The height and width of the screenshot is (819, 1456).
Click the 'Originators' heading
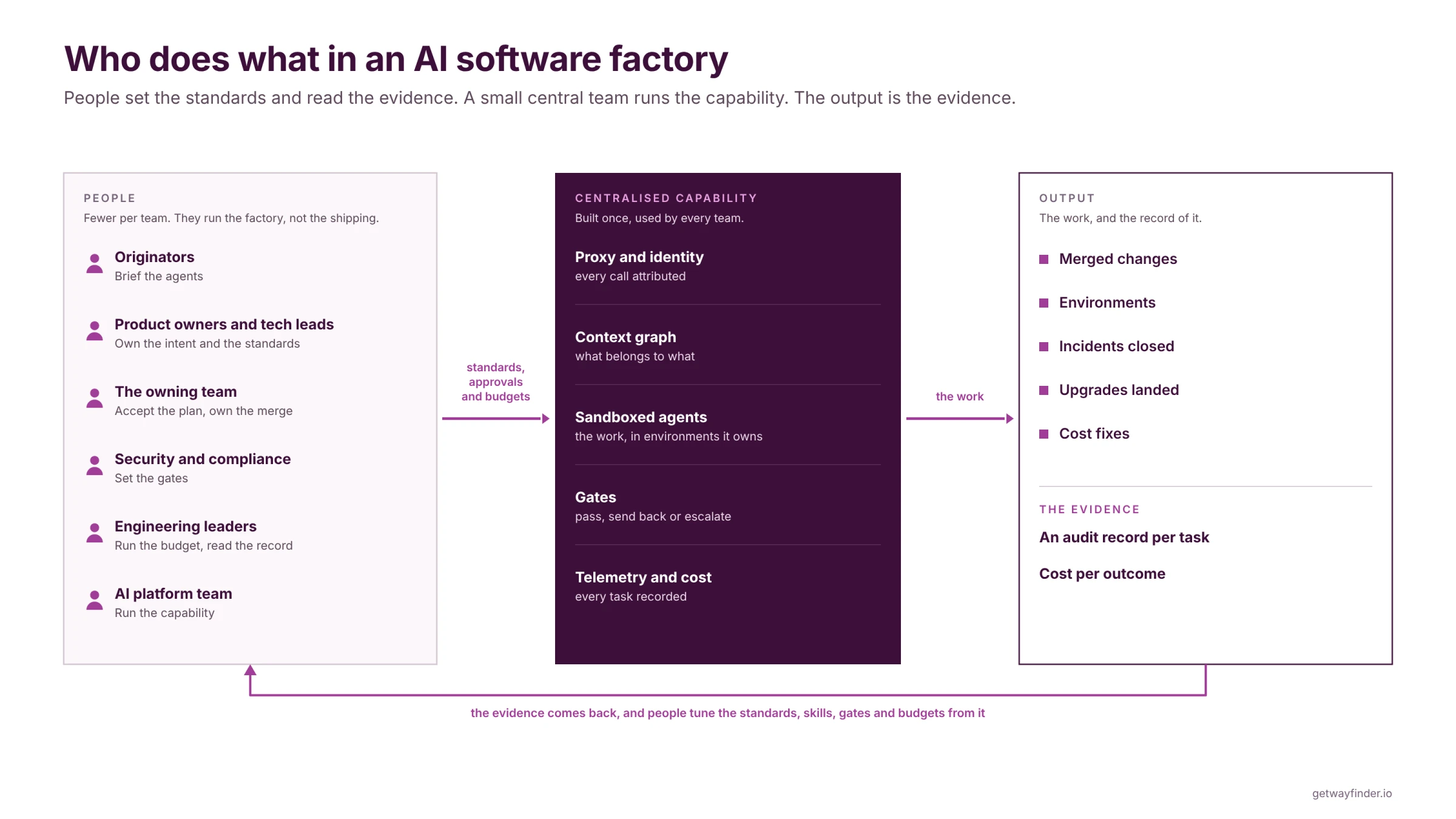(155, 257)
